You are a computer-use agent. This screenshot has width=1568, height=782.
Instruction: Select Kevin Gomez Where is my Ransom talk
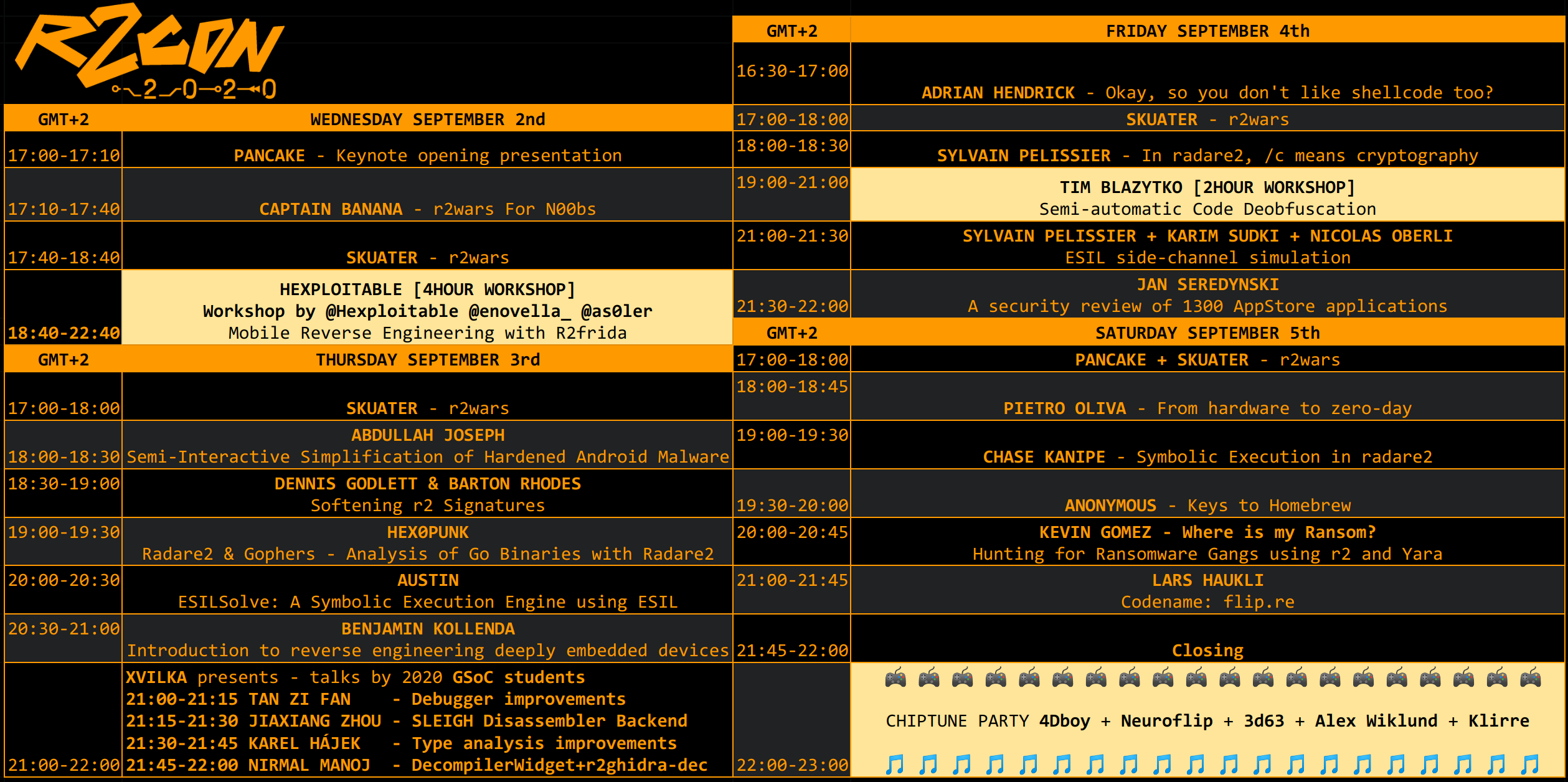coord(1207,542)
